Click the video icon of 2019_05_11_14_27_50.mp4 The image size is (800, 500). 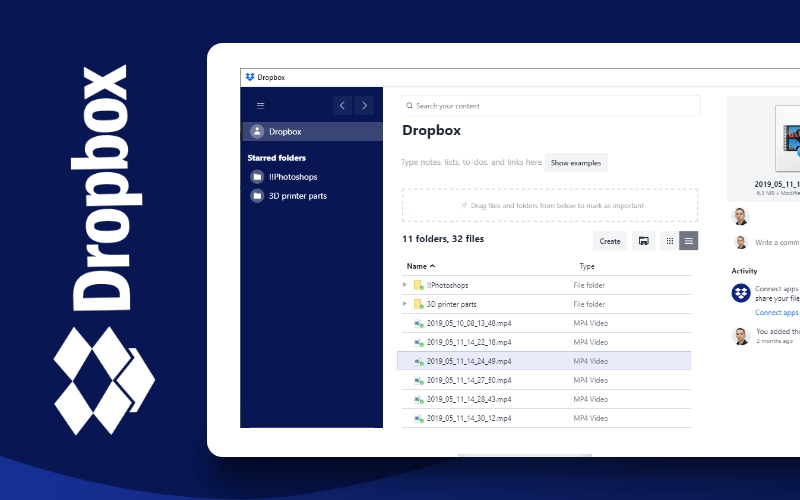click(x=418, y=381)
